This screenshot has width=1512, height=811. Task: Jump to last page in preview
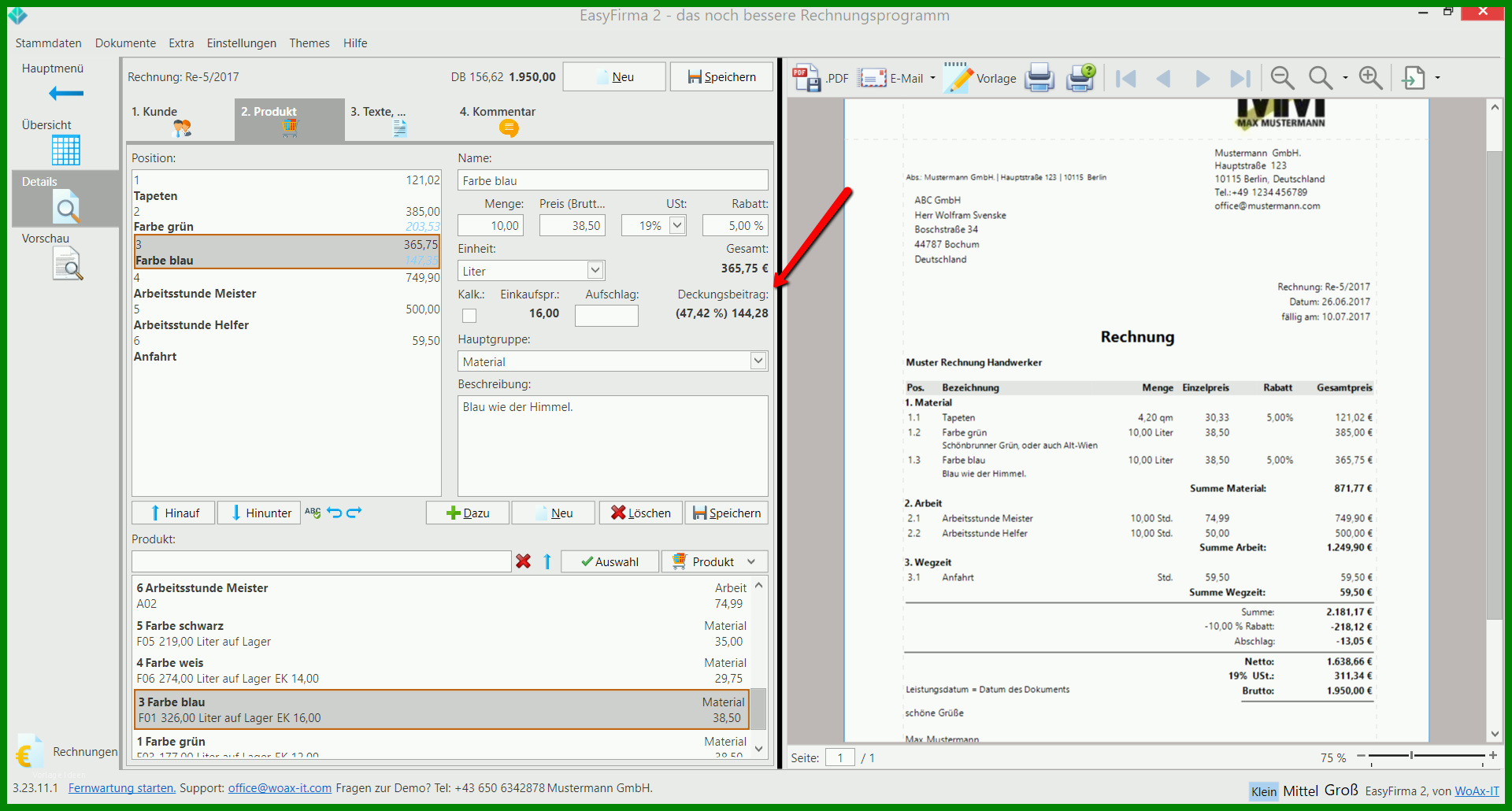pos(1240,78)
